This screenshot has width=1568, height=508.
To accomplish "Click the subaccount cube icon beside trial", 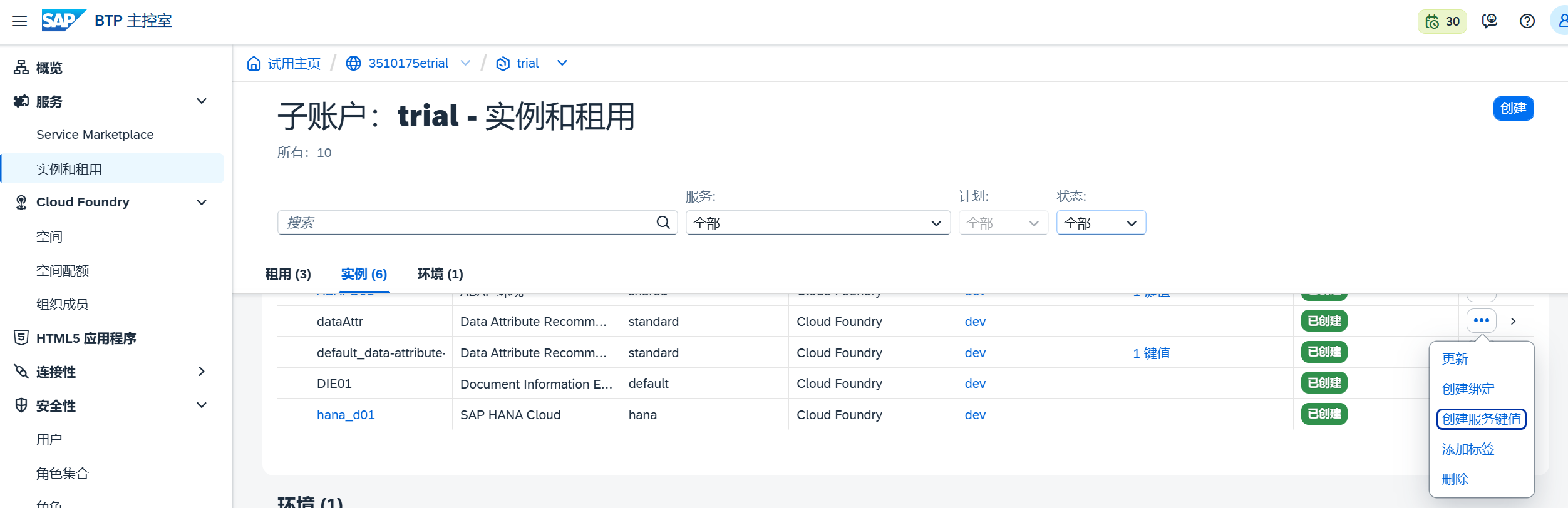I will point(503,64).
